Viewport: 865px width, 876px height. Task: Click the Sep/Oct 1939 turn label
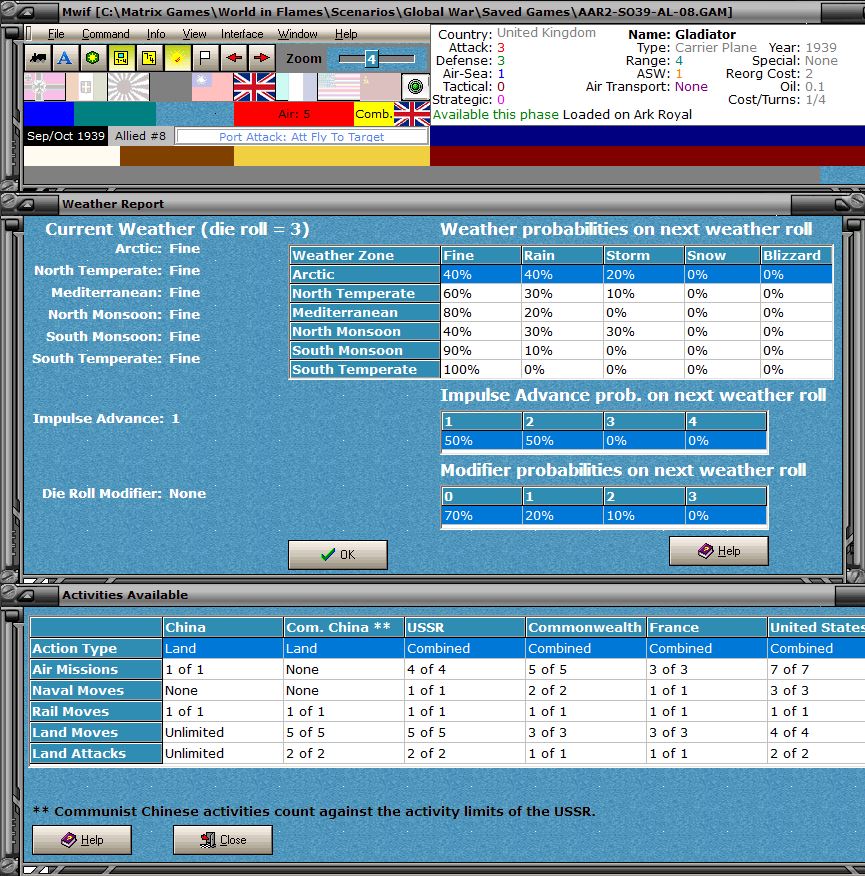click(66, 136)
